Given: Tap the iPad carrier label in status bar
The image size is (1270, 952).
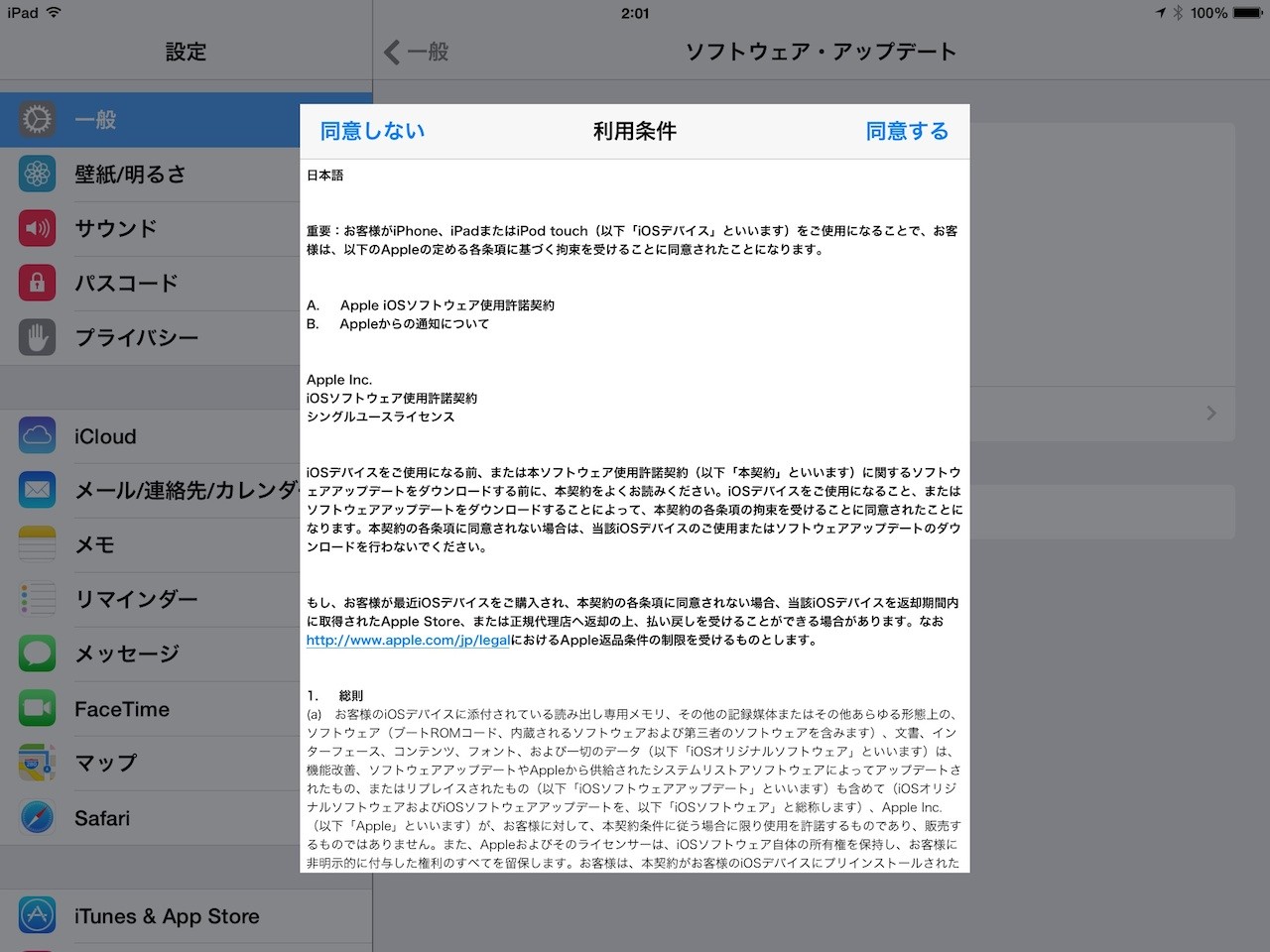Looking at the screenshot, I should tap(23, 13).
